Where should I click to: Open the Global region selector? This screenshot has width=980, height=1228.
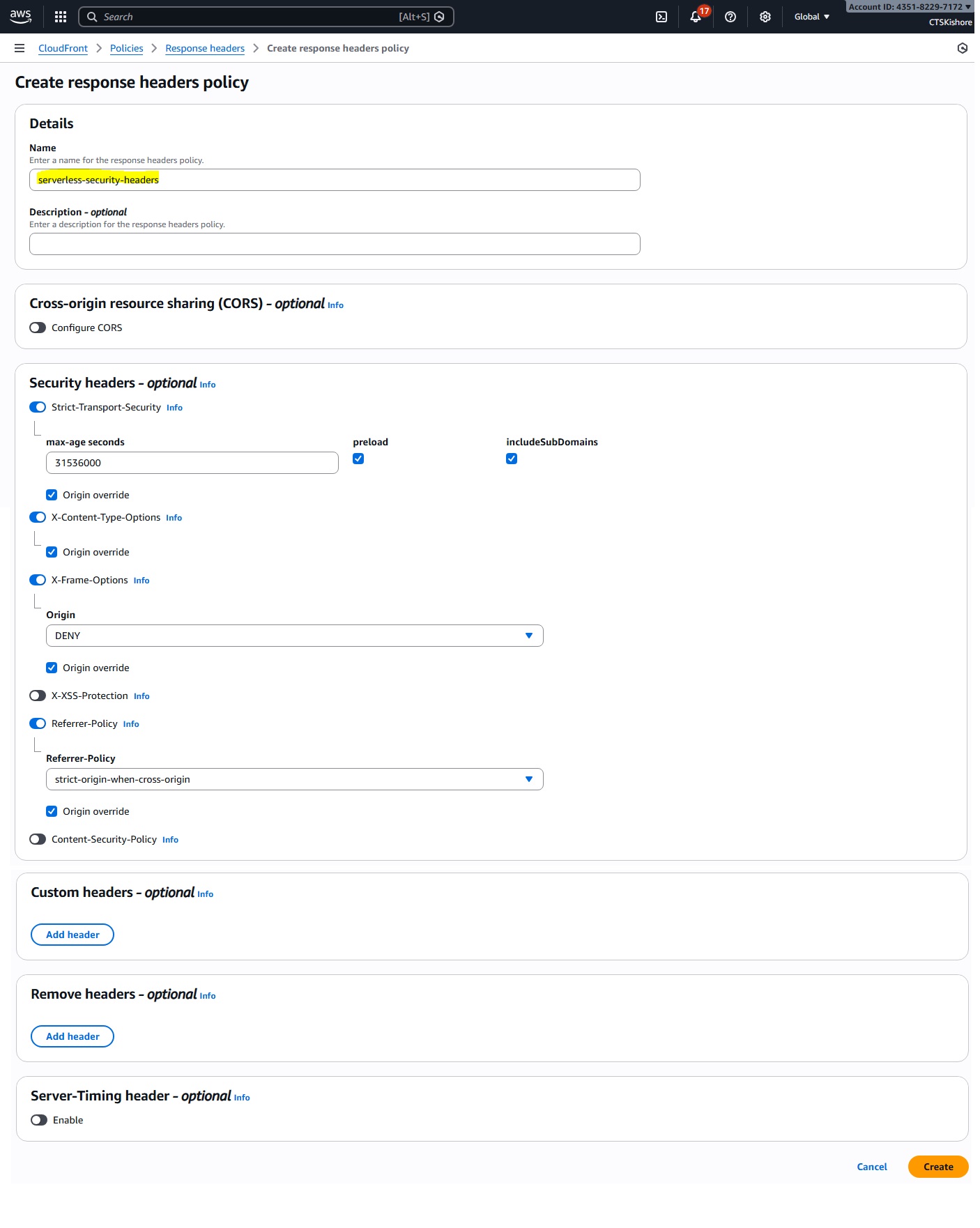click(811, 17)
